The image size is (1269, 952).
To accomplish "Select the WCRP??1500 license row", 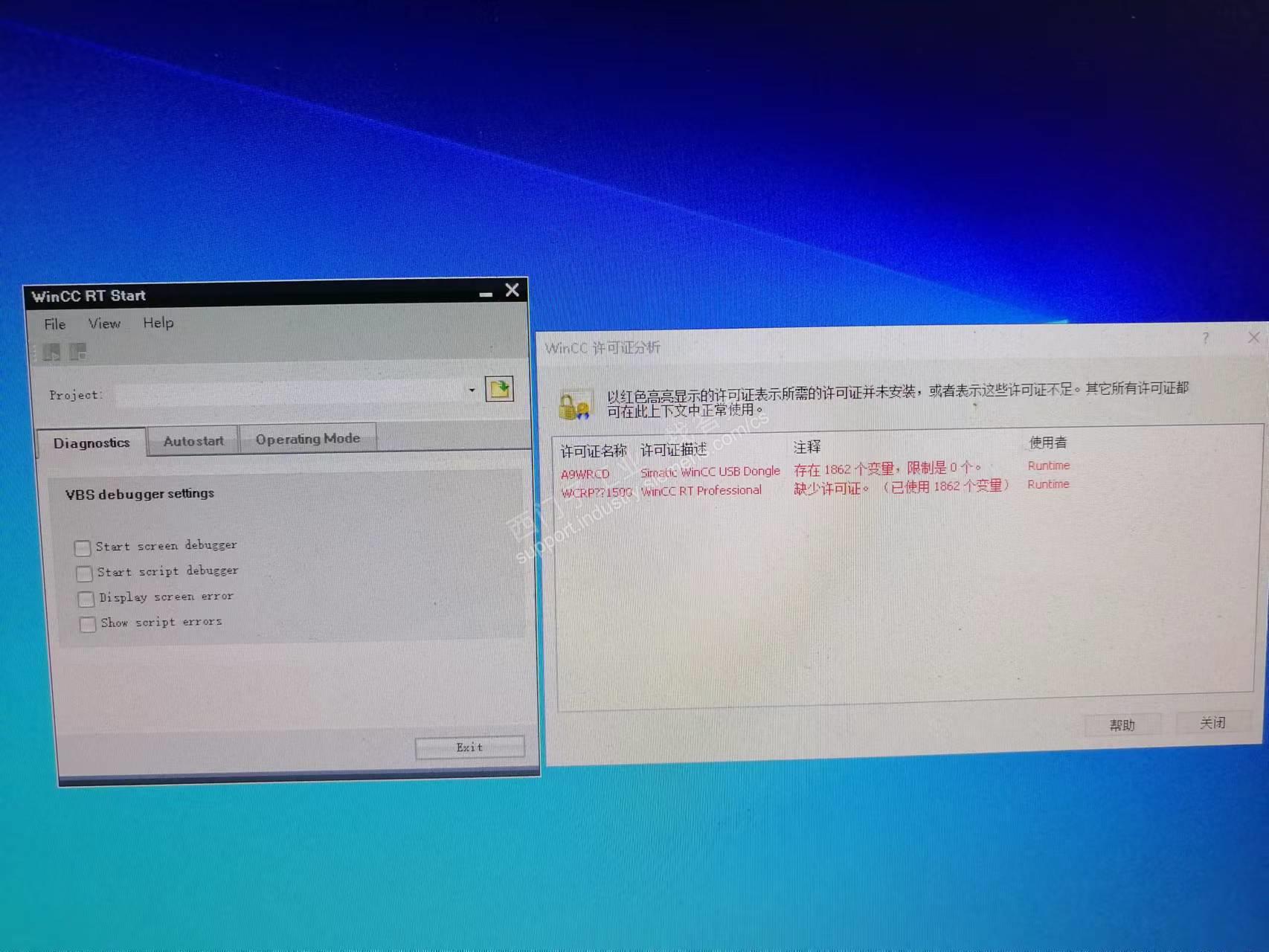I will click(815, 489).
